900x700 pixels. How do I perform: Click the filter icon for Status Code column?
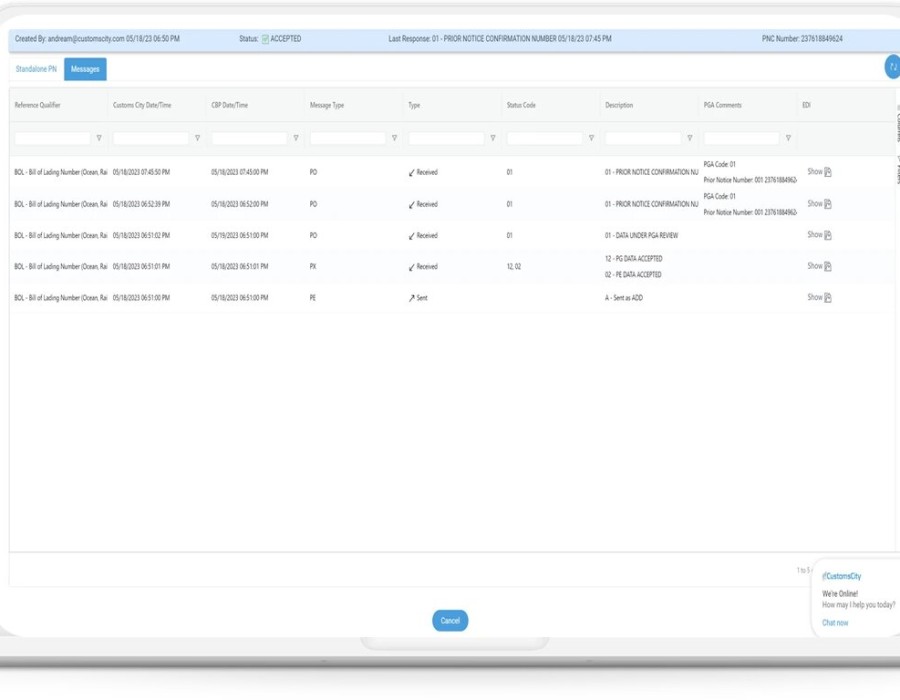coord(591,138)
